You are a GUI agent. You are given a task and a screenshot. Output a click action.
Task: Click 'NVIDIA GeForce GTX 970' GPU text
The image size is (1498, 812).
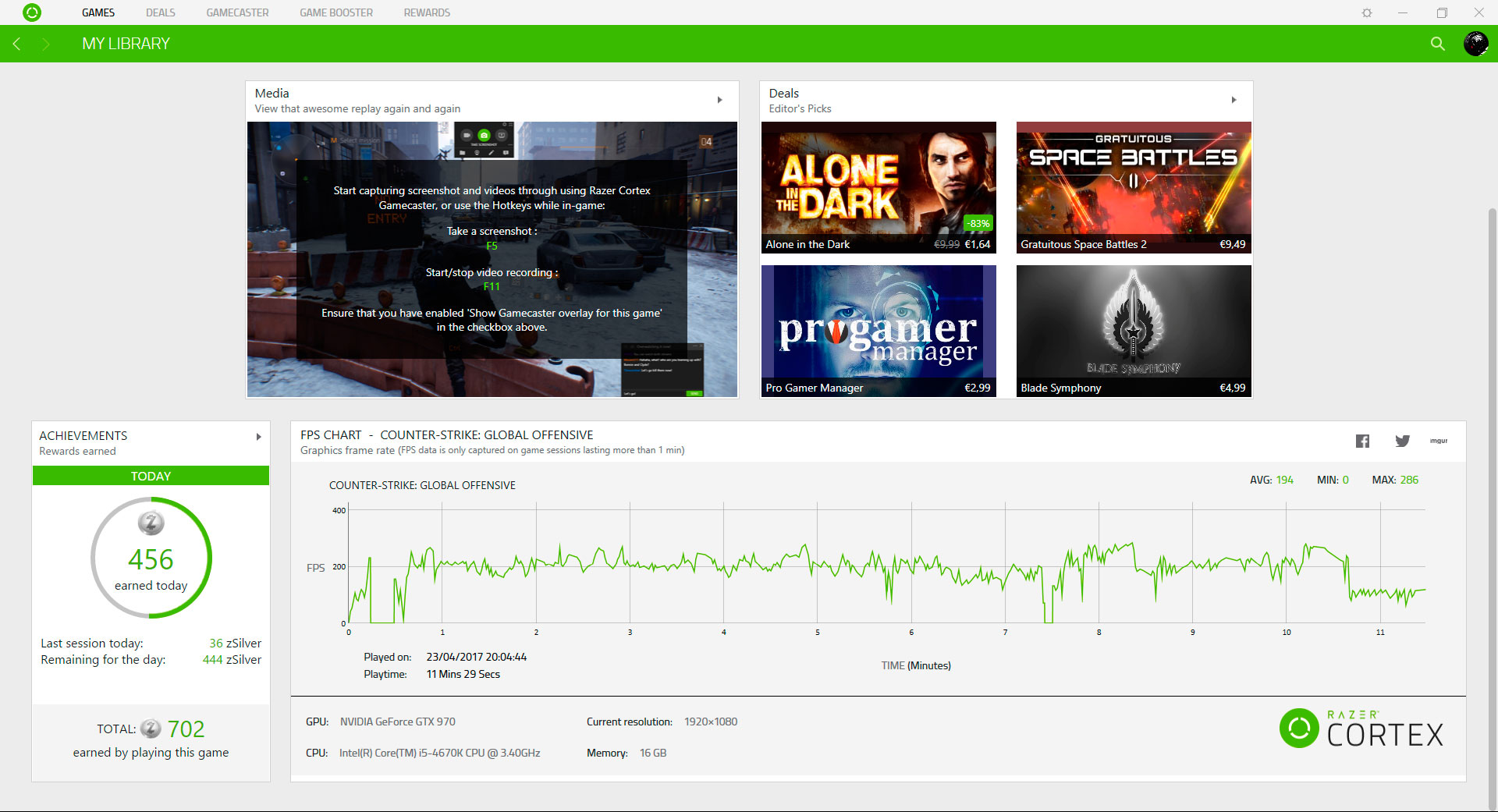(x=397, y=722)
